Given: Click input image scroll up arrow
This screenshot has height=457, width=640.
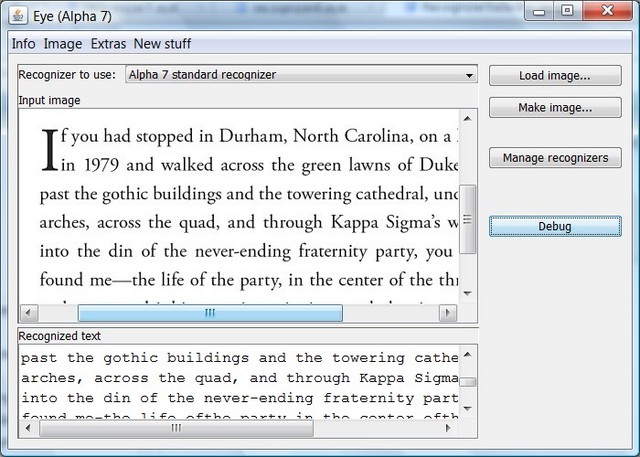Looking at the screenshot, I should (x=468, y=118).
